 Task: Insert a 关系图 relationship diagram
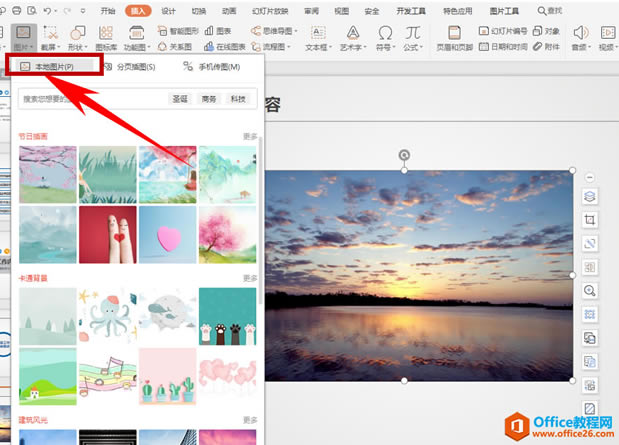[174, 47]
